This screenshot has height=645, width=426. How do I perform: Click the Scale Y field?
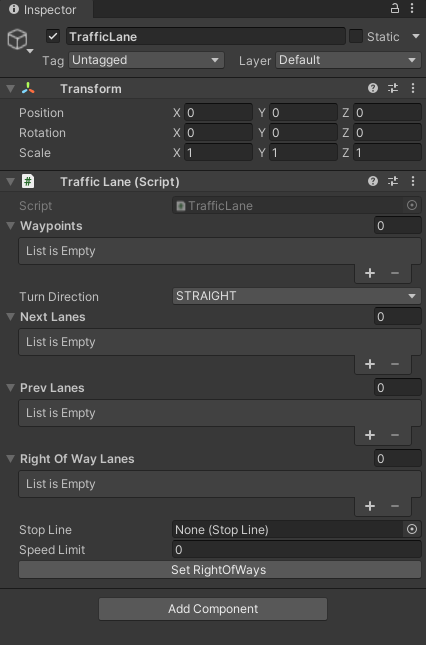(303, 153)
